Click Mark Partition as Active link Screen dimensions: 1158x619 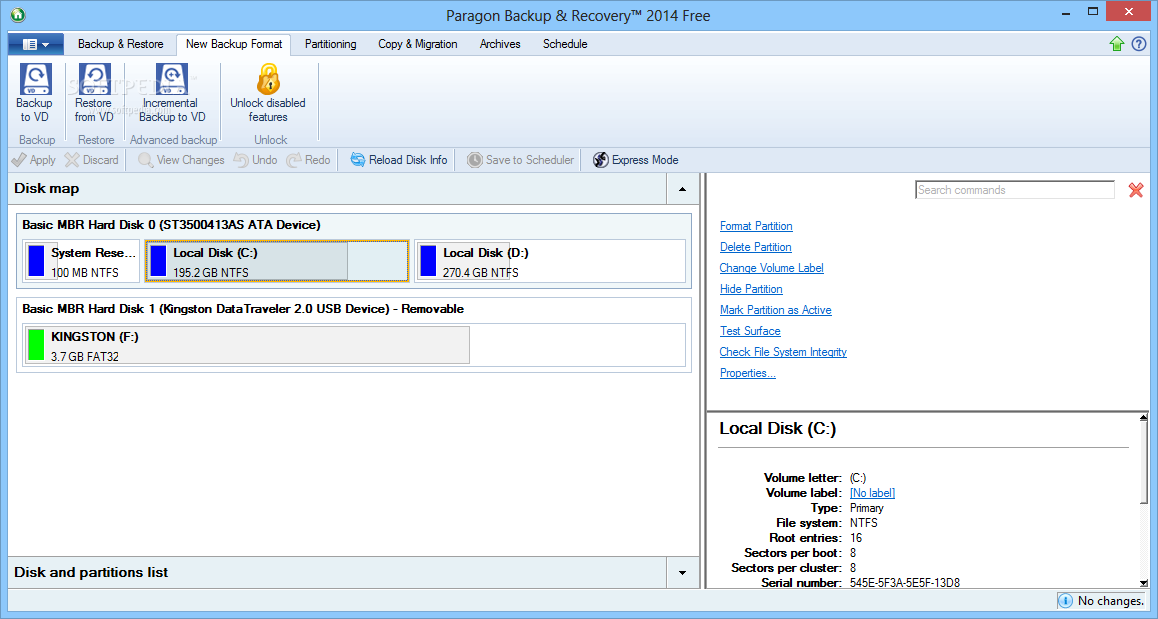click(x=775, y=310)
